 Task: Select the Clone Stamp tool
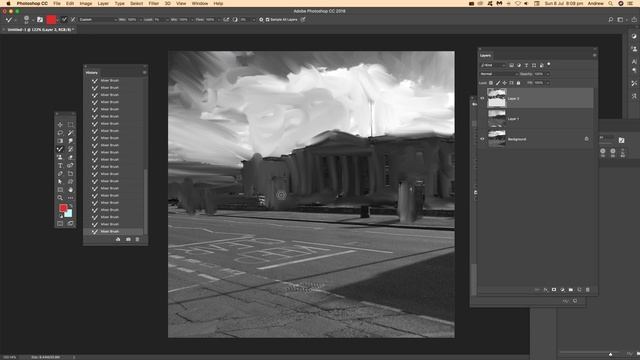click(60, 157)
